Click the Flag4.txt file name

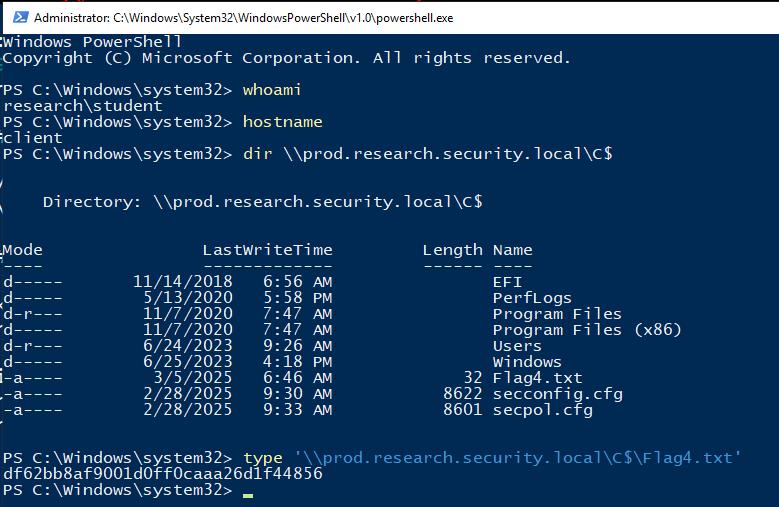coord(537,378)
